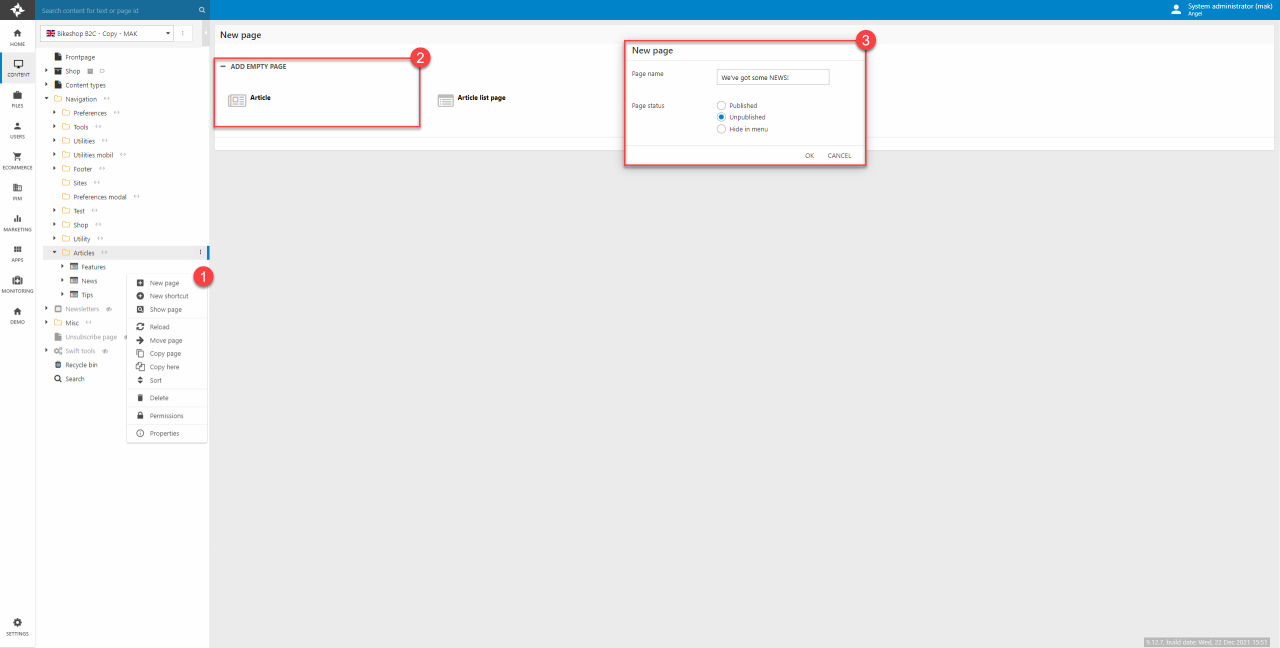
Task: Click the Page name text field
Action: (773, 77)
